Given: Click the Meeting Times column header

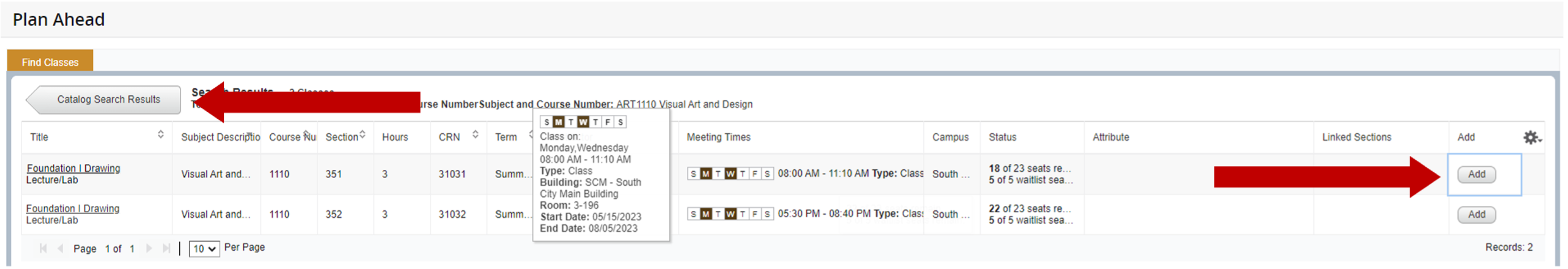Looking at the screenshot, I should tap(718, 137).
